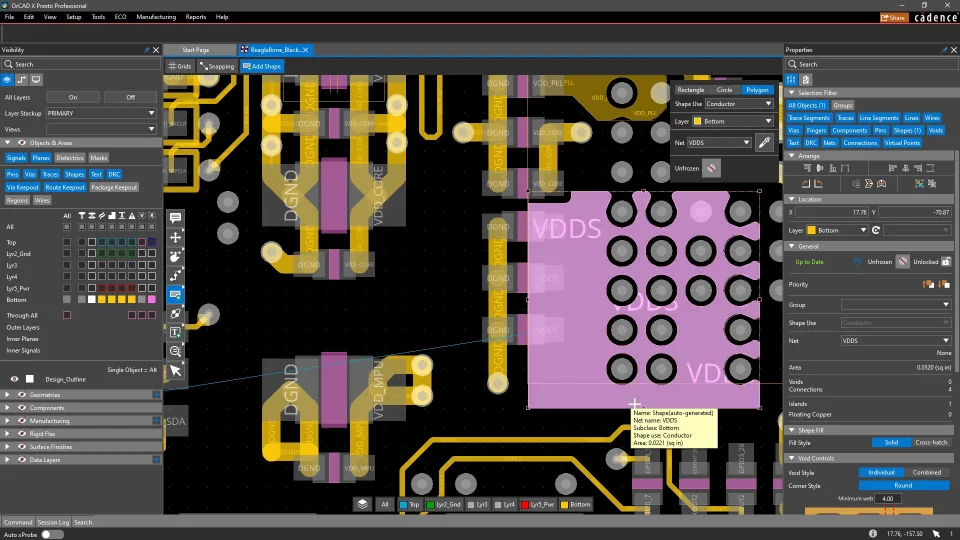Click the rotate clockwise icon in Arrange

(819, 184)
